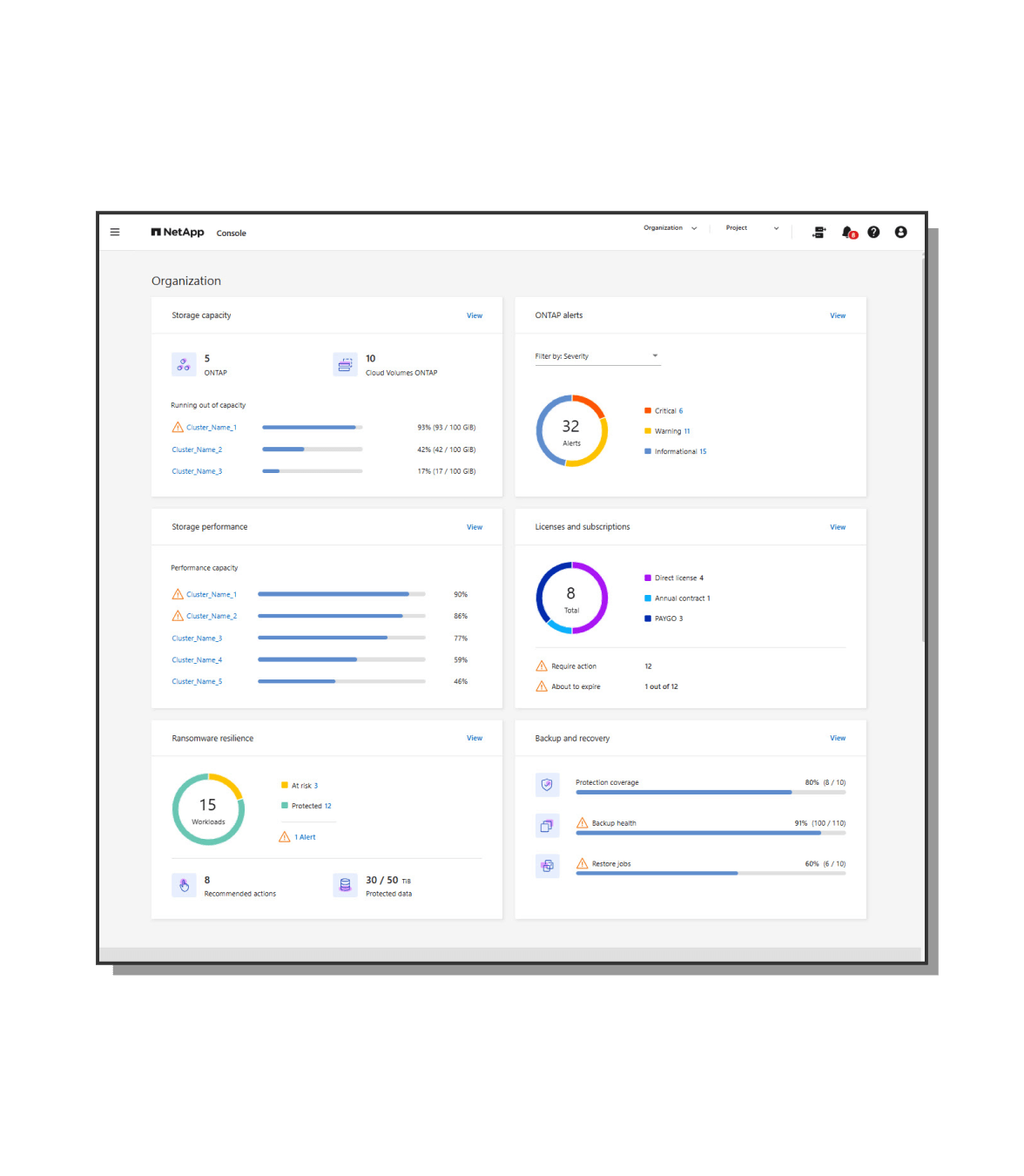Viewport: 1024px width, 1176px height.
Task: Expand the Organization selector
Action: [x=670, y=227]
